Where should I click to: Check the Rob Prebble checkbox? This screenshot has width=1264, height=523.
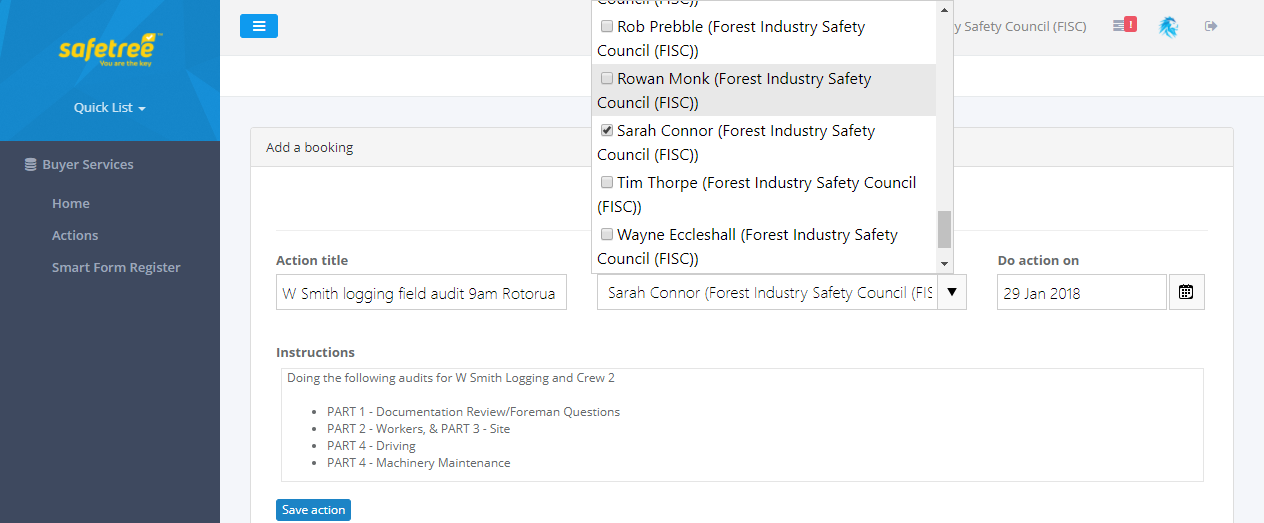pos(606,27)
